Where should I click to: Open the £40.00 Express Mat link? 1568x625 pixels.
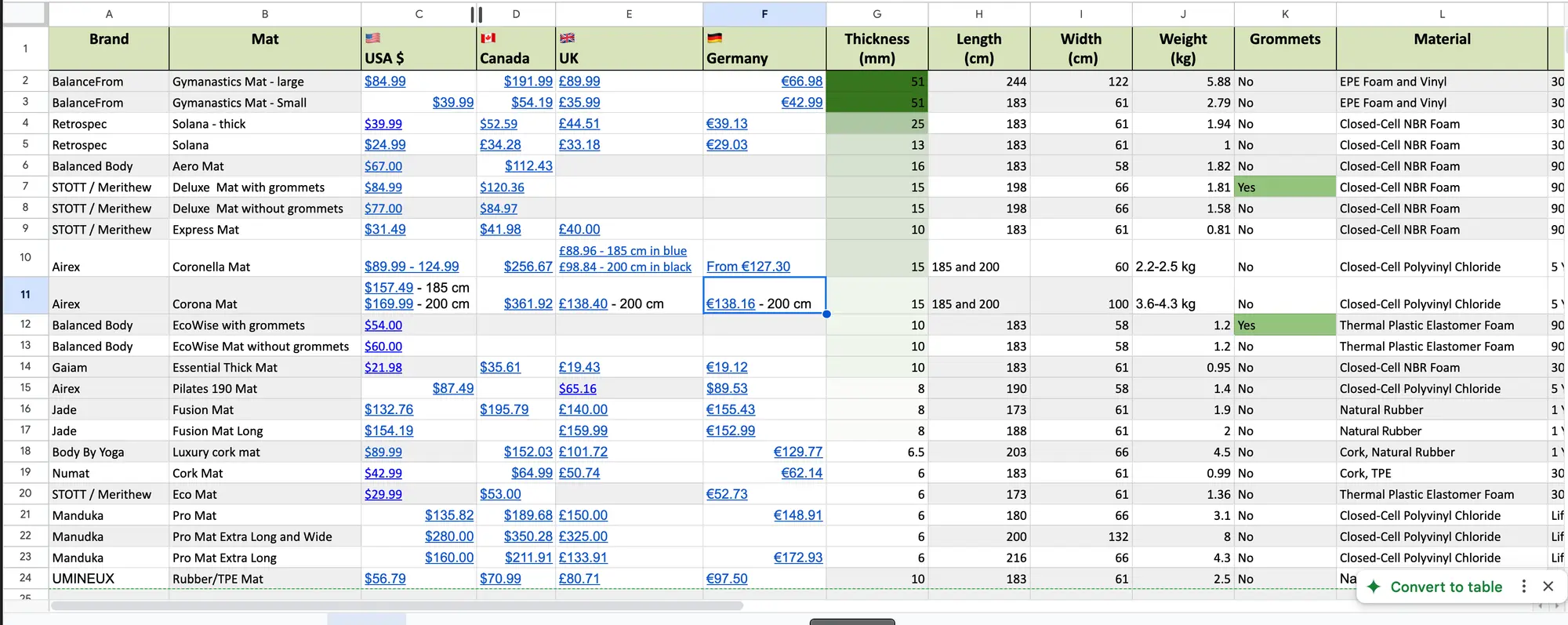coord(579,230)
